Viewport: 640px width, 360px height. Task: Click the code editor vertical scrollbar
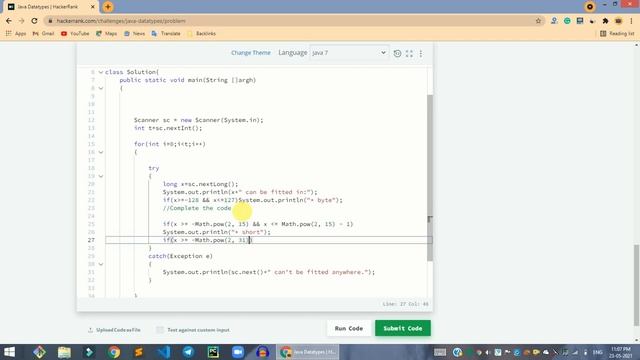click(x=430, y=178)
